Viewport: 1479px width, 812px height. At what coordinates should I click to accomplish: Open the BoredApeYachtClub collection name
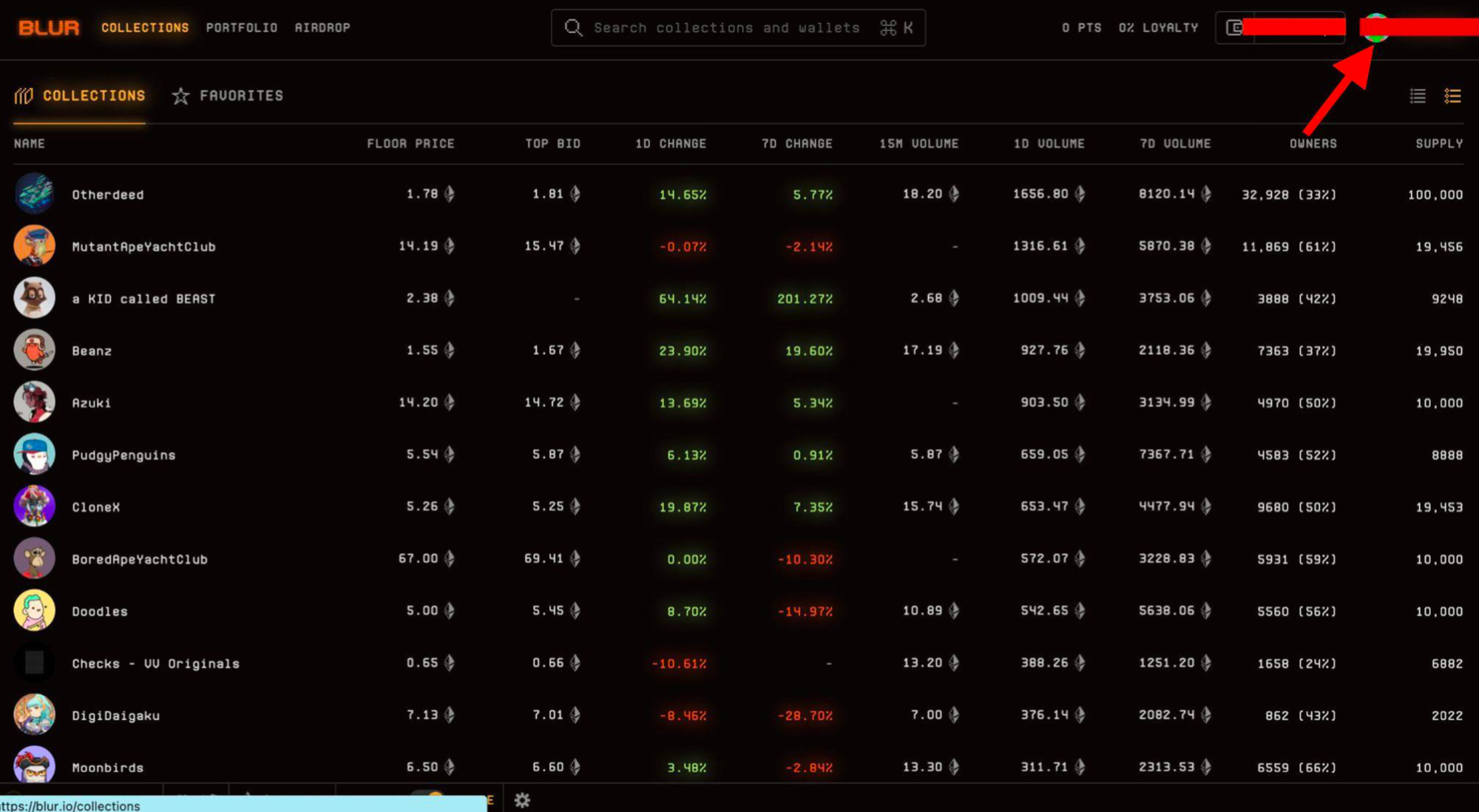140,559
